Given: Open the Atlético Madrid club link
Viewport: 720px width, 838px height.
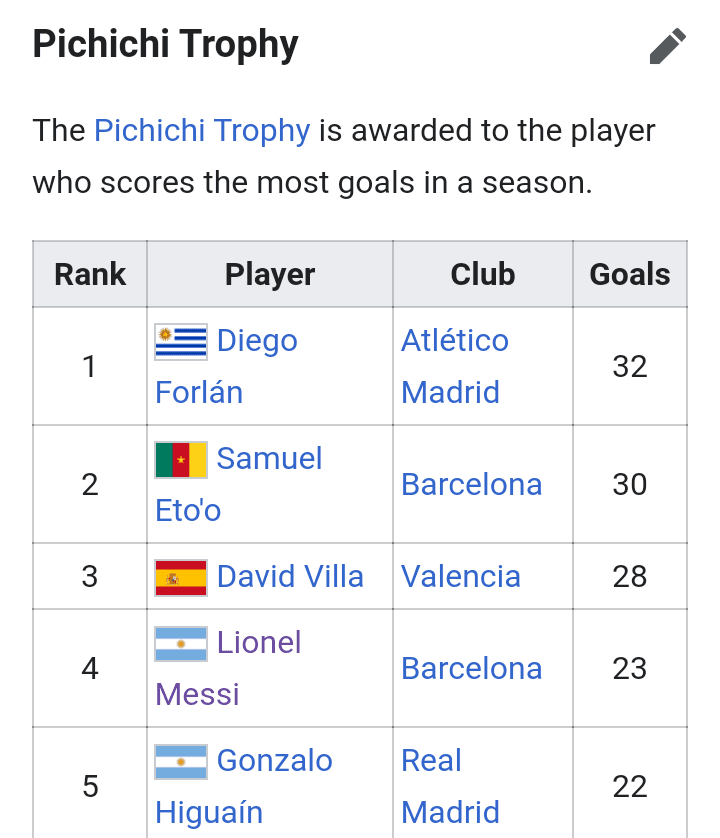Looking at the screenshot, I should click(x=455, y=367).
